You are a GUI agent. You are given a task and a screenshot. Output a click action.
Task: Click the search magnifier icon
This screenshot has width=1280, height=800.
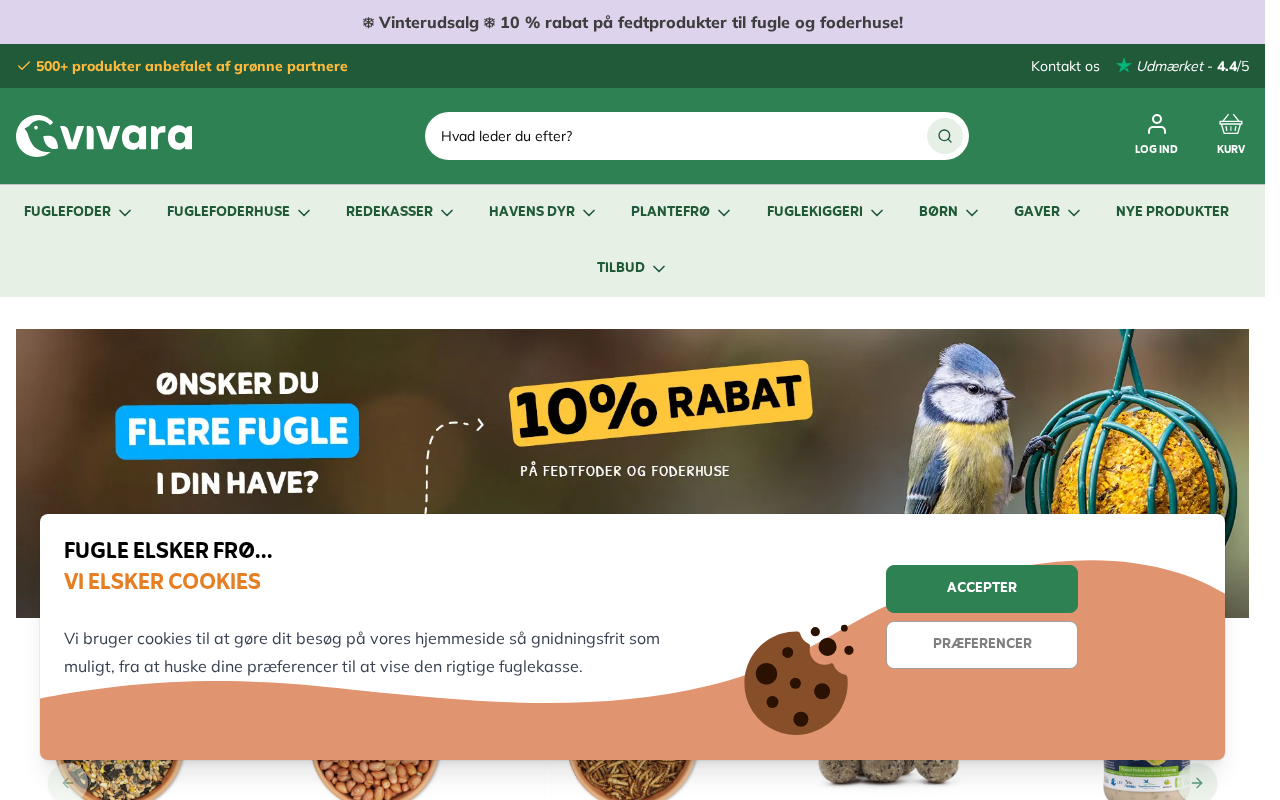click(x=944, y=136)
